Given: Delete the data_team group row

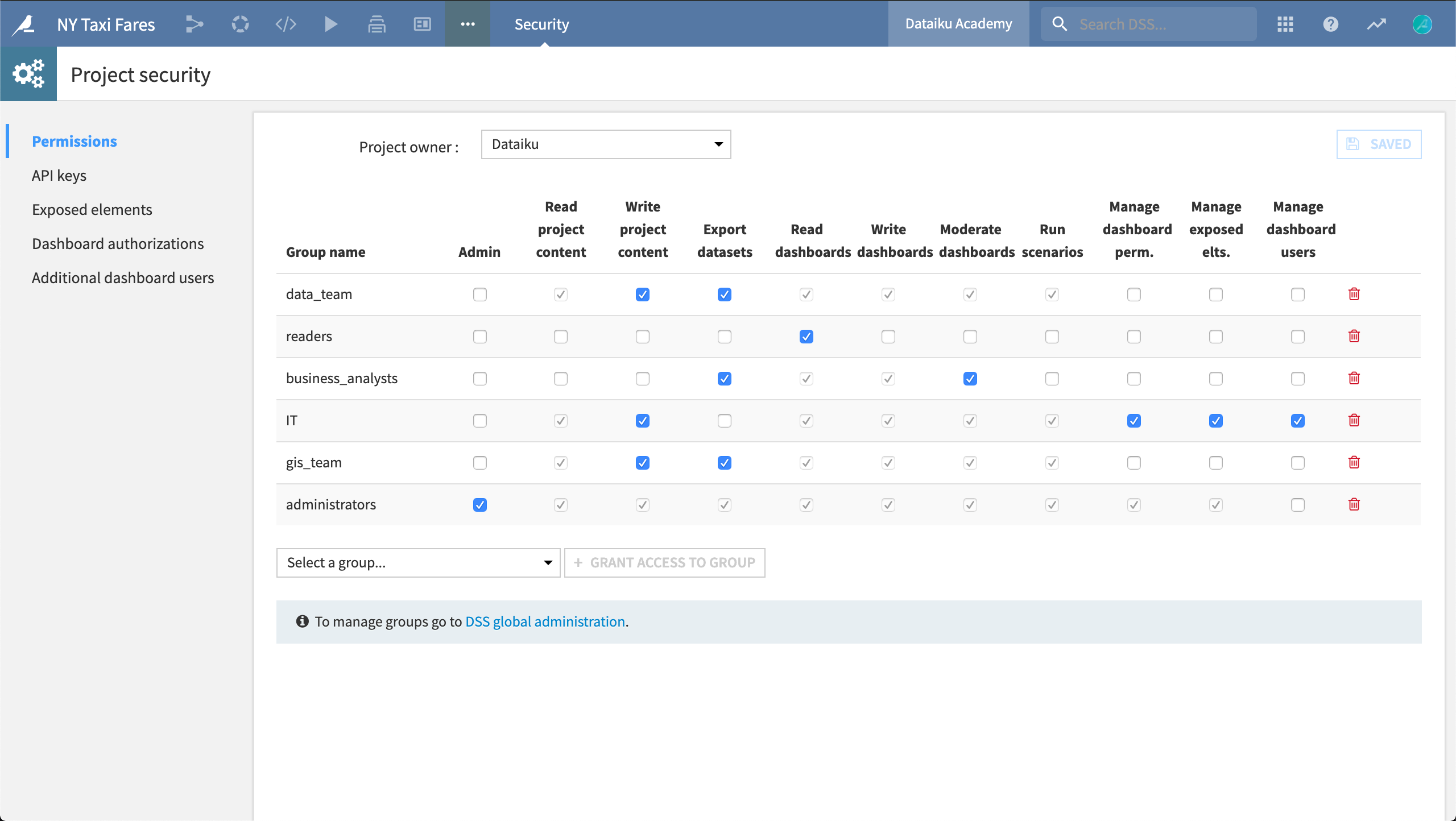Looking at the screenshot, I should pos(1354,294).
